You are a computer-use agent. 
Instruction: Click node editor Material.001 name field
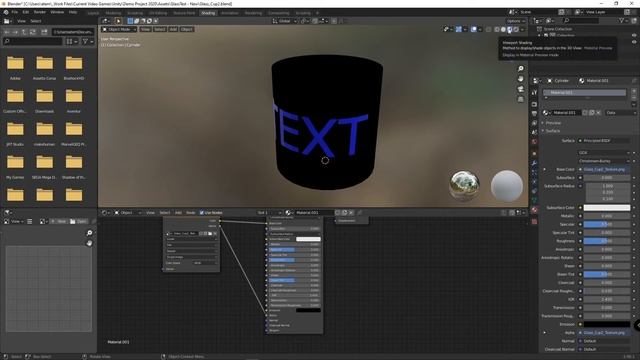(x=313, y=213)
